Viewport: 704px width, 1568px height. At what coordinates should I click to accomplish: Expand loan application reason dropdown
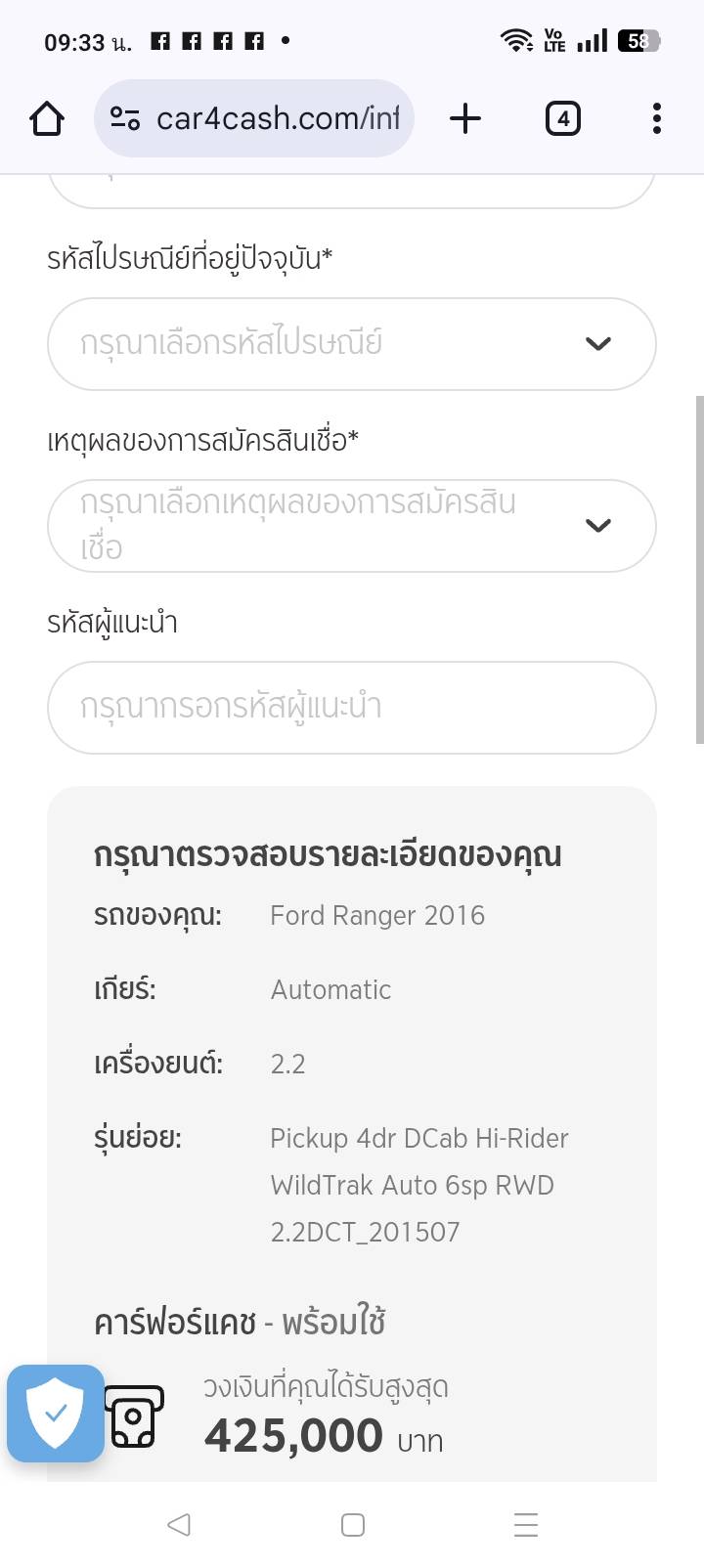[323, 526]
